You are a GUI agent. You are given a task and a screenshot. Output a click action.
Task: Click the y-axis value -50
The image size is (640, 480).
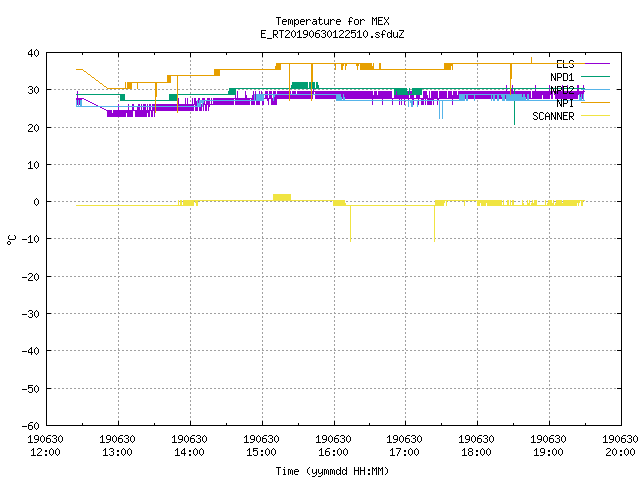pos(31,389)
